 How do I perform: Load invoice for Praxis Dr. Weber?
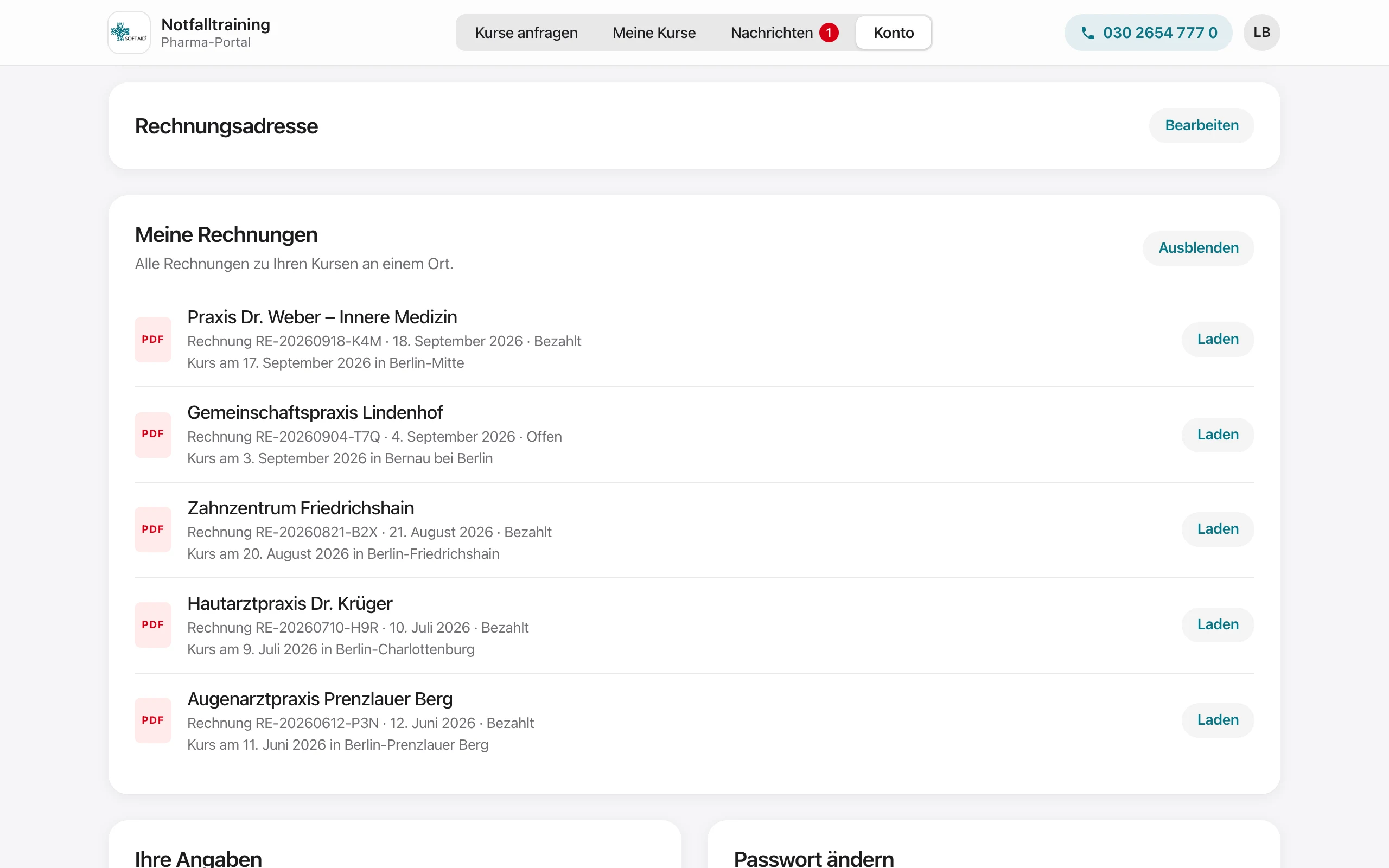(1218, 339)
